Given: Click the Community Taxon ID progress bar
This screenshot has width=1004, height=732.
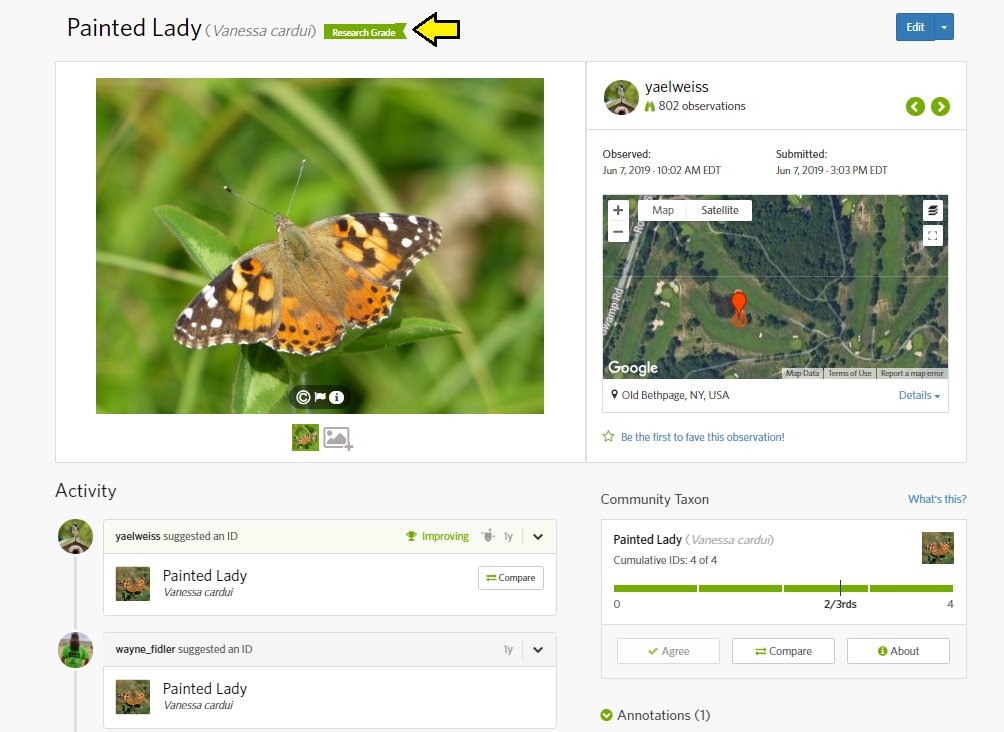Looking at the screenshot, I should coord(783,588).
